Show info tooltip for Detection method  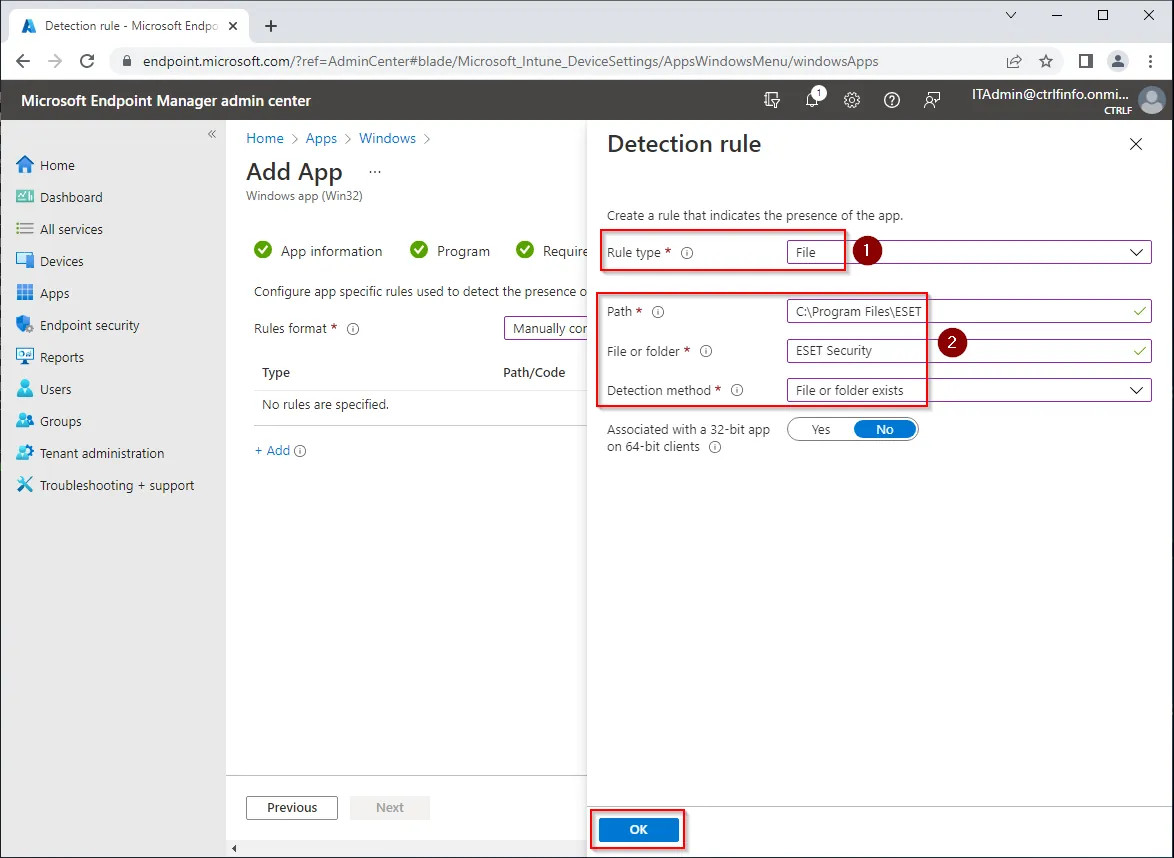(737, 390)
